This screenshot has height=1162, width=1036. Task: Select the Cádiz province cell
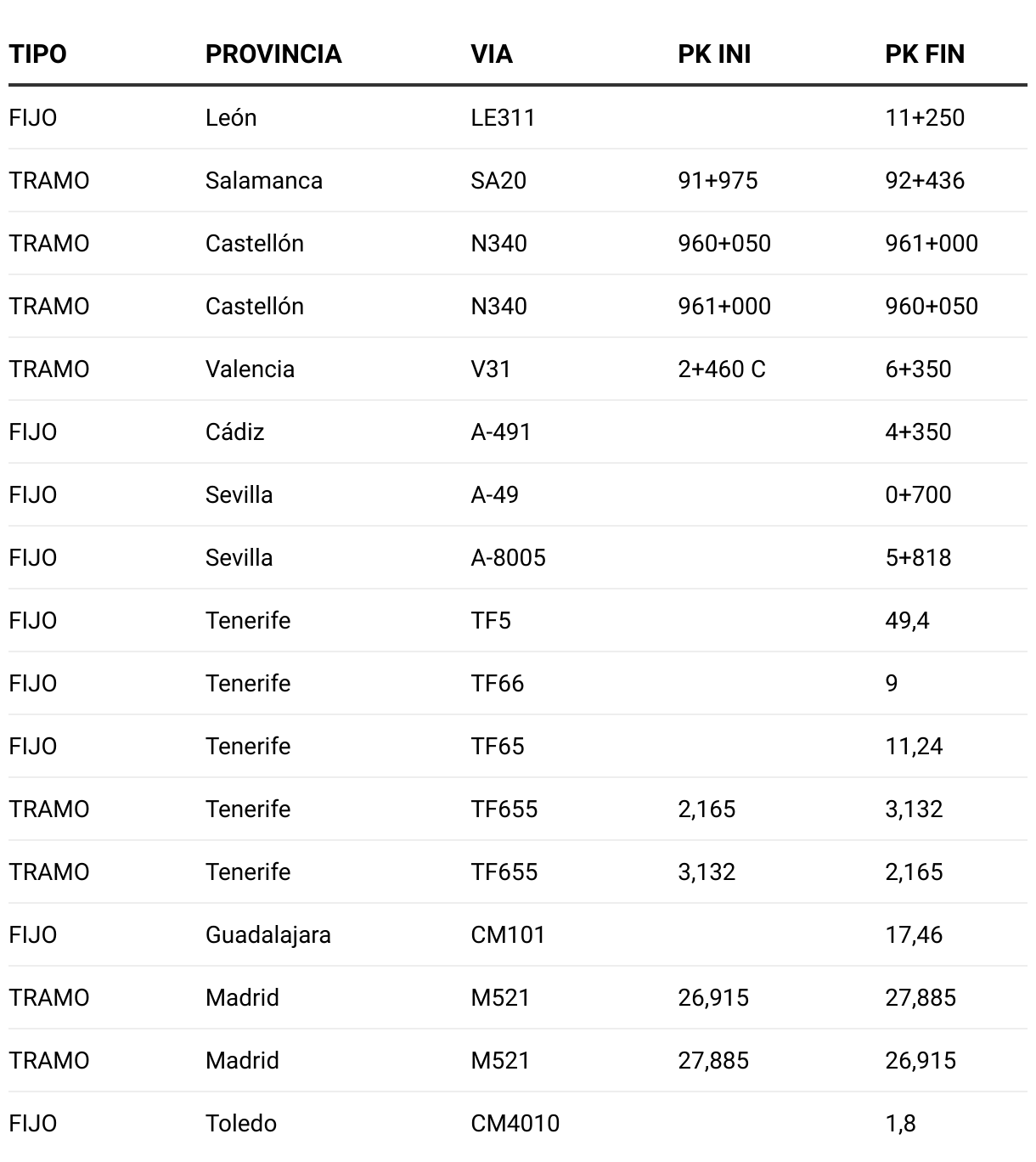[234, 432]
